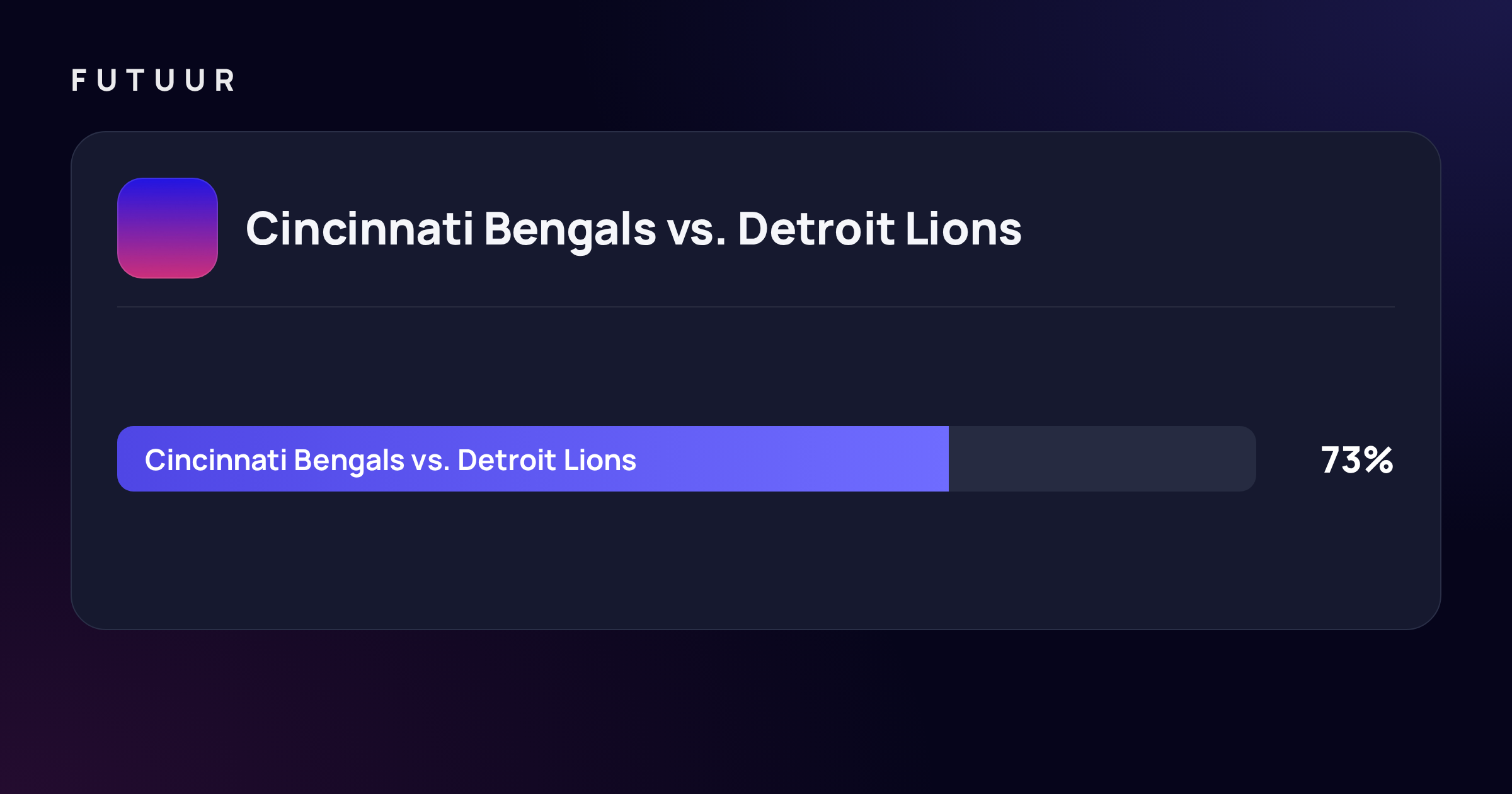1512x794 pixels.
Task: Click the purple-pink gradient market icon
Action: coord(168,228)
